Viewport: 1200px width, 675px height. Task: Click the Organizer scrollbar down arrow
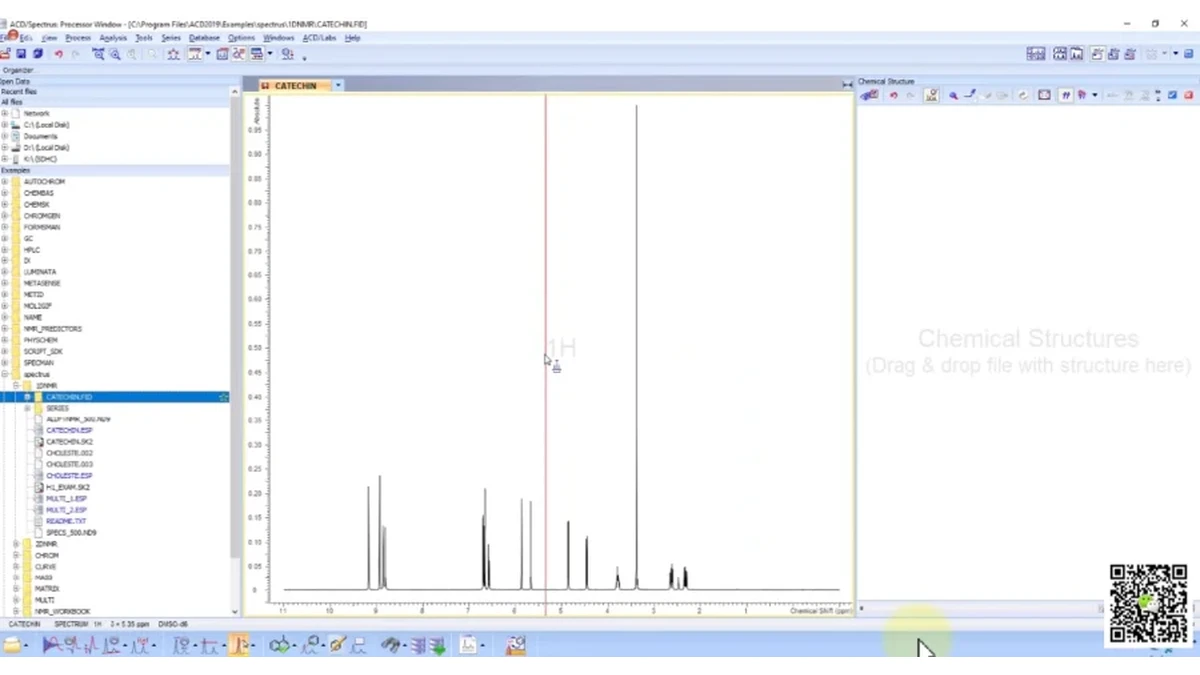click(x=236, y=611)
